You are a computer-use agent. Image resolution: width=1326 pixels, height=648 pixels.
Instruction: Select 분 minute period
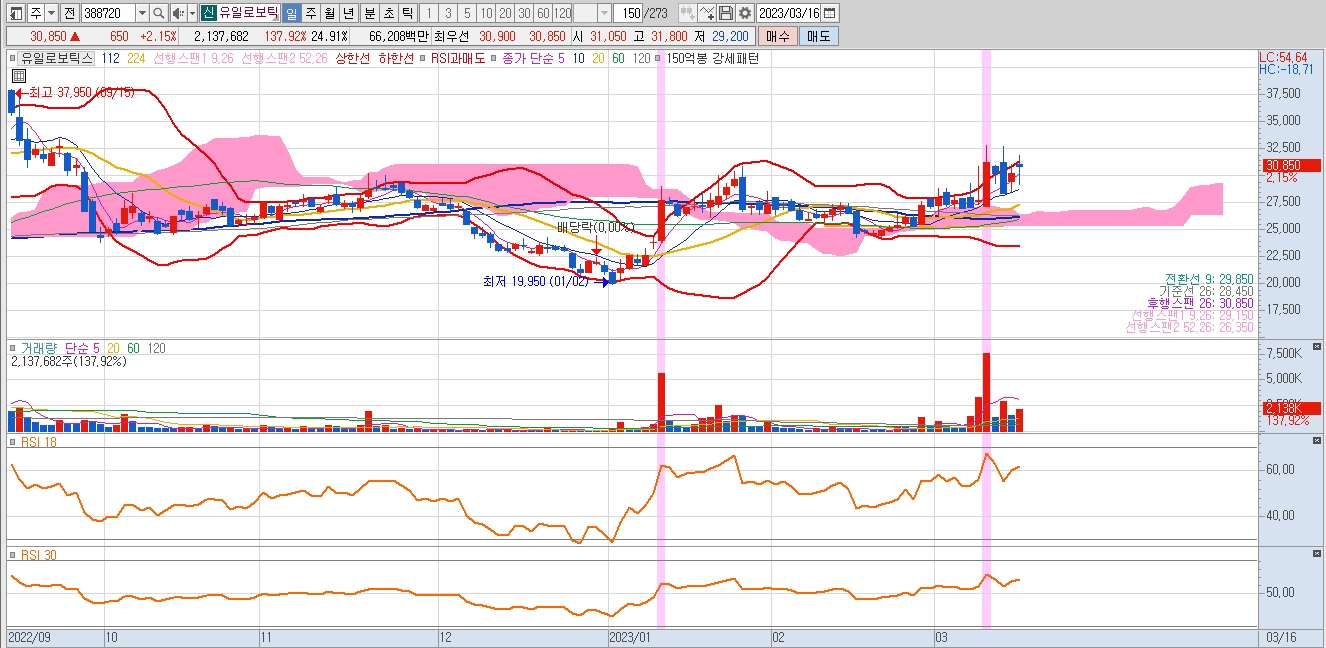point(369,13)
